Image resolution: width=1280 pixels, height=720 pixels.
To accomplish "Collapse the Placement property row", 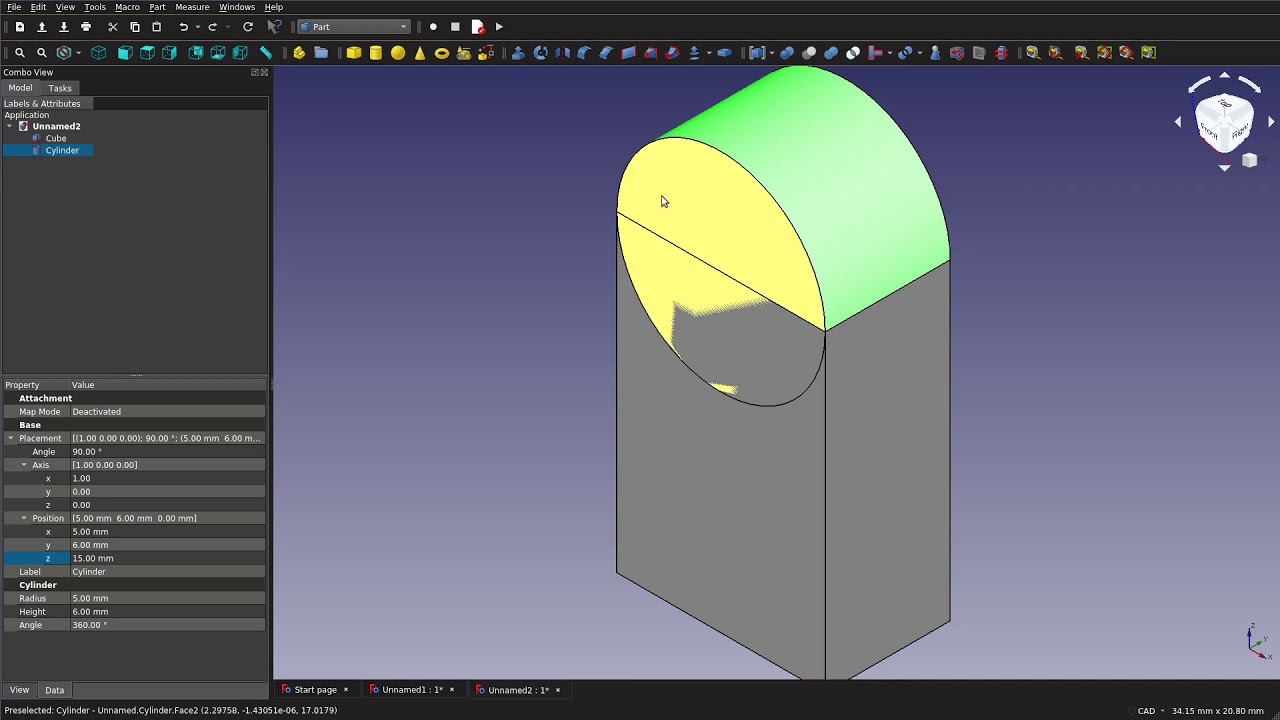I will point(11,438).
